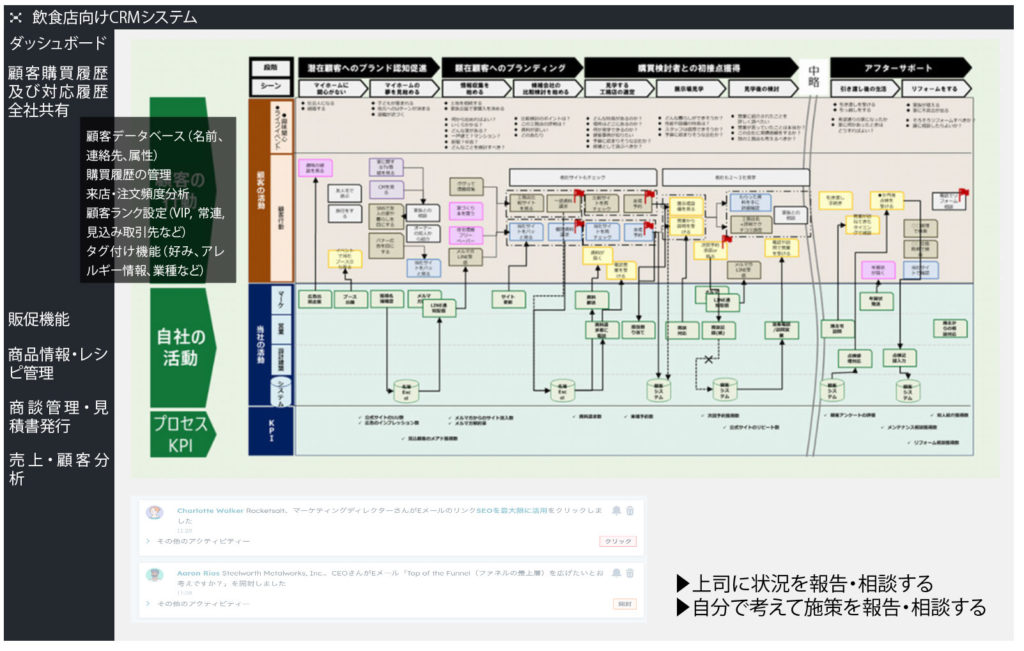Select 顧客購買履歴及び対応履歴全社共有 menu item
Image resolution: width=1024 pixels, height=651 pixels.
click(x=57, y=91)
